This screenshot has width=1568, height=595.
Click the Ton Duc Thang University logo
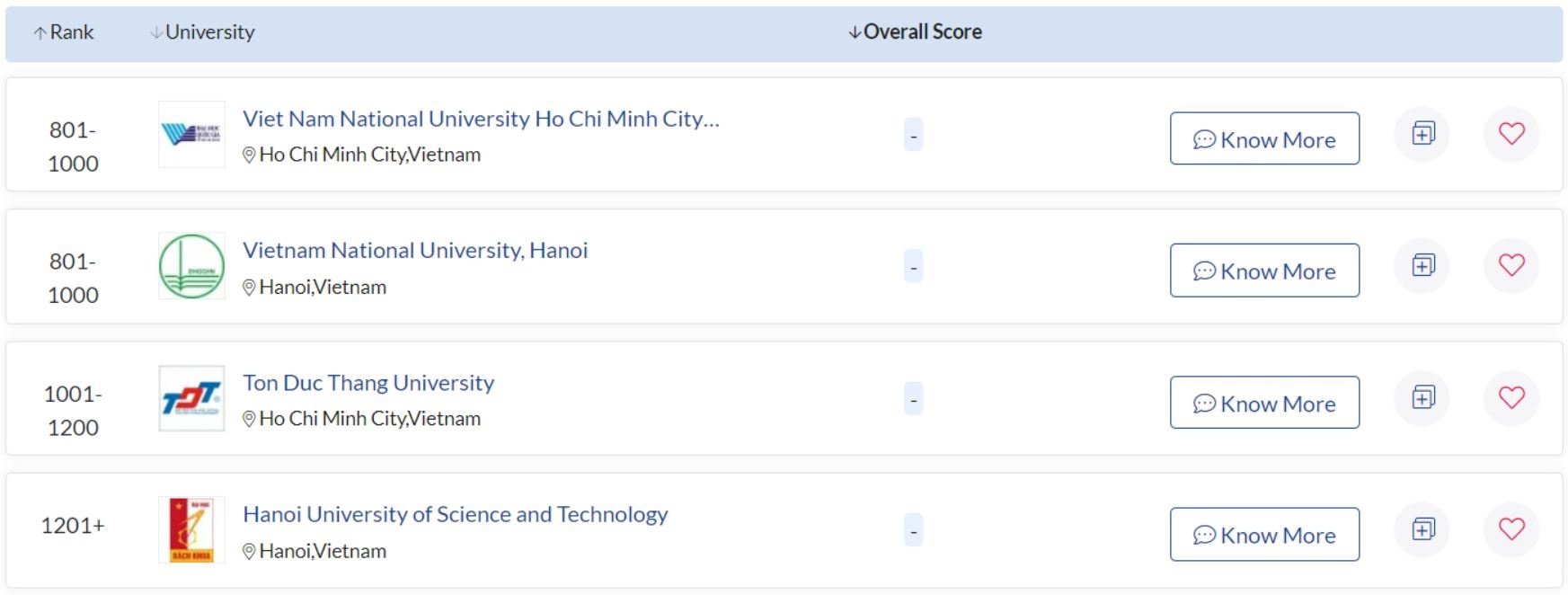point(191,398)
